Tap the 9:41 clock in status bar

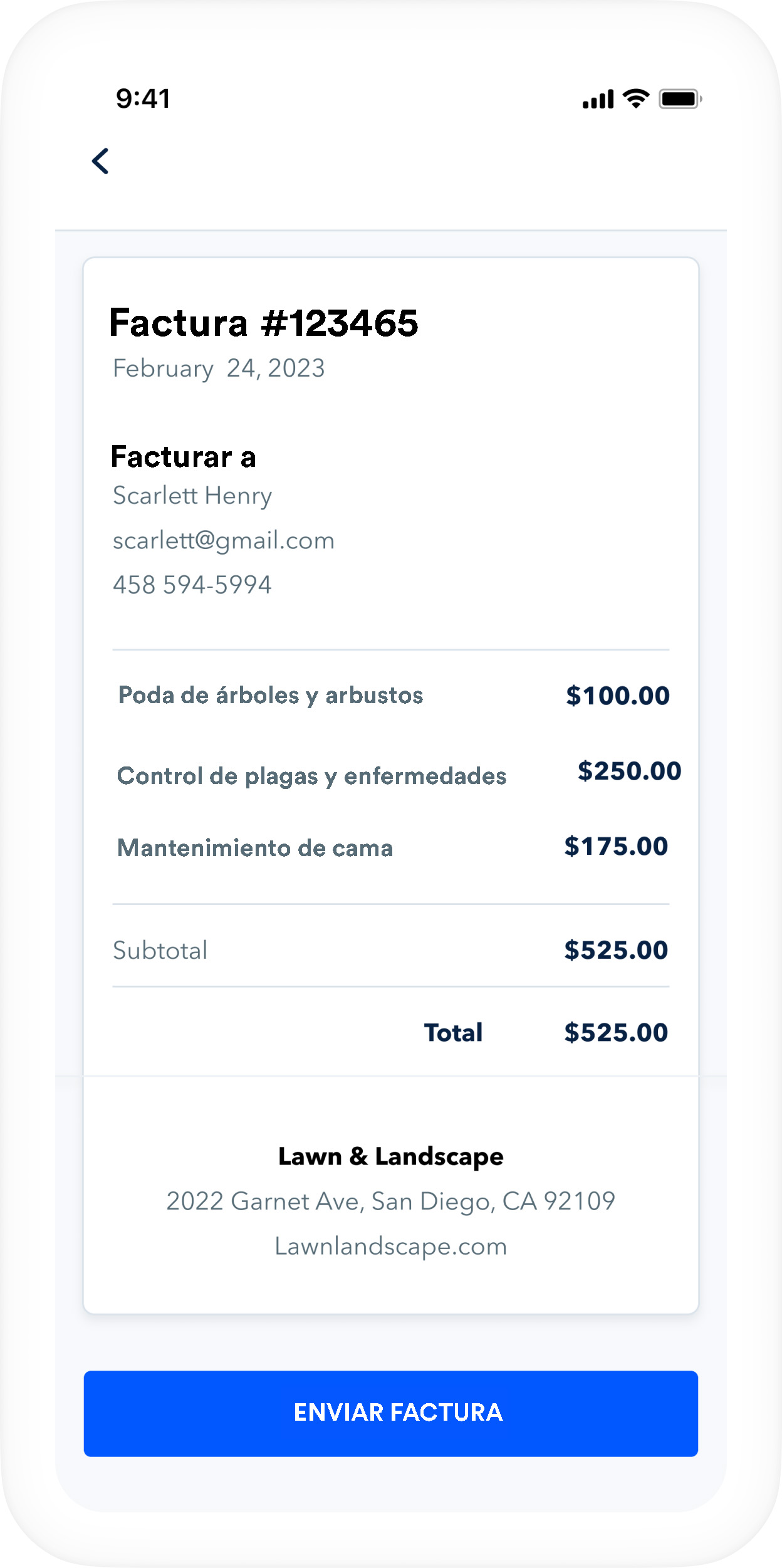(x=143, y=98)
